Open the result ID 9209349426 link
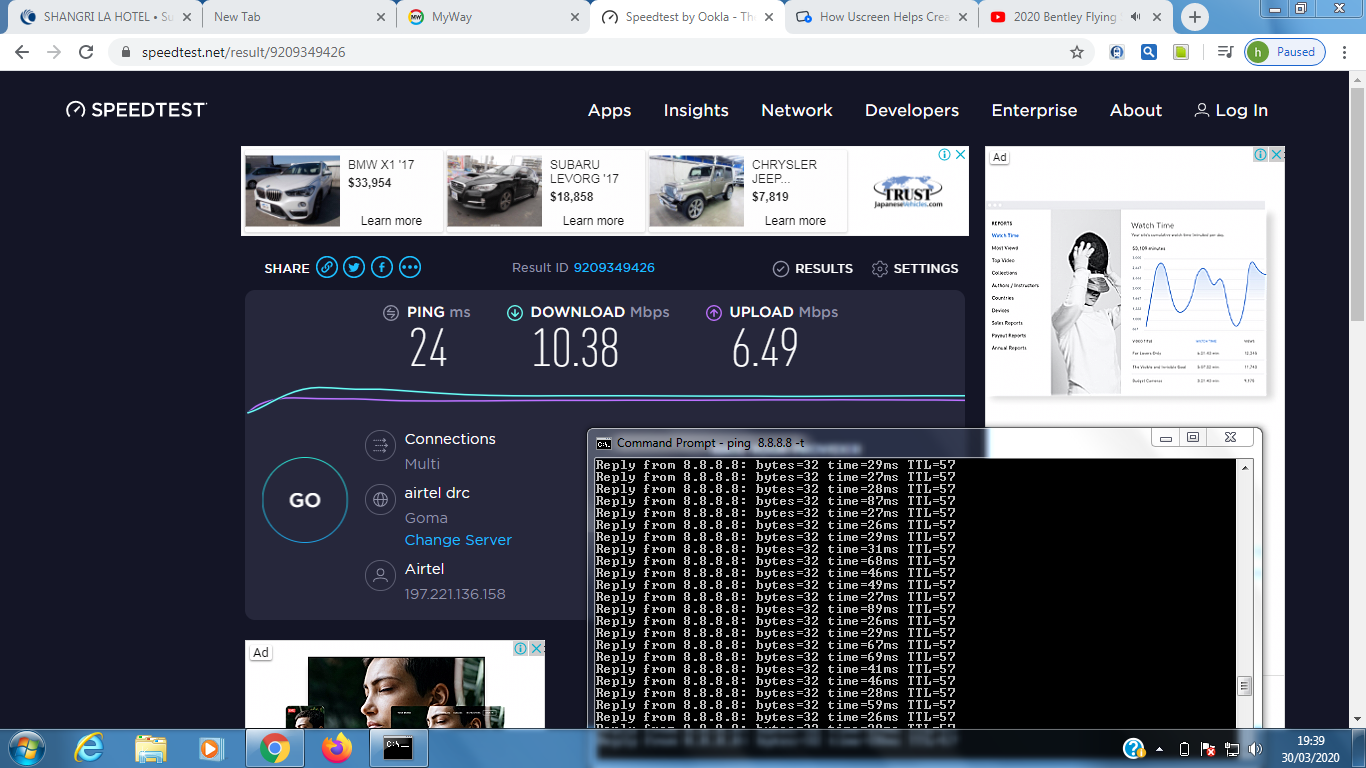1366x768 pixels. point(614,268)
